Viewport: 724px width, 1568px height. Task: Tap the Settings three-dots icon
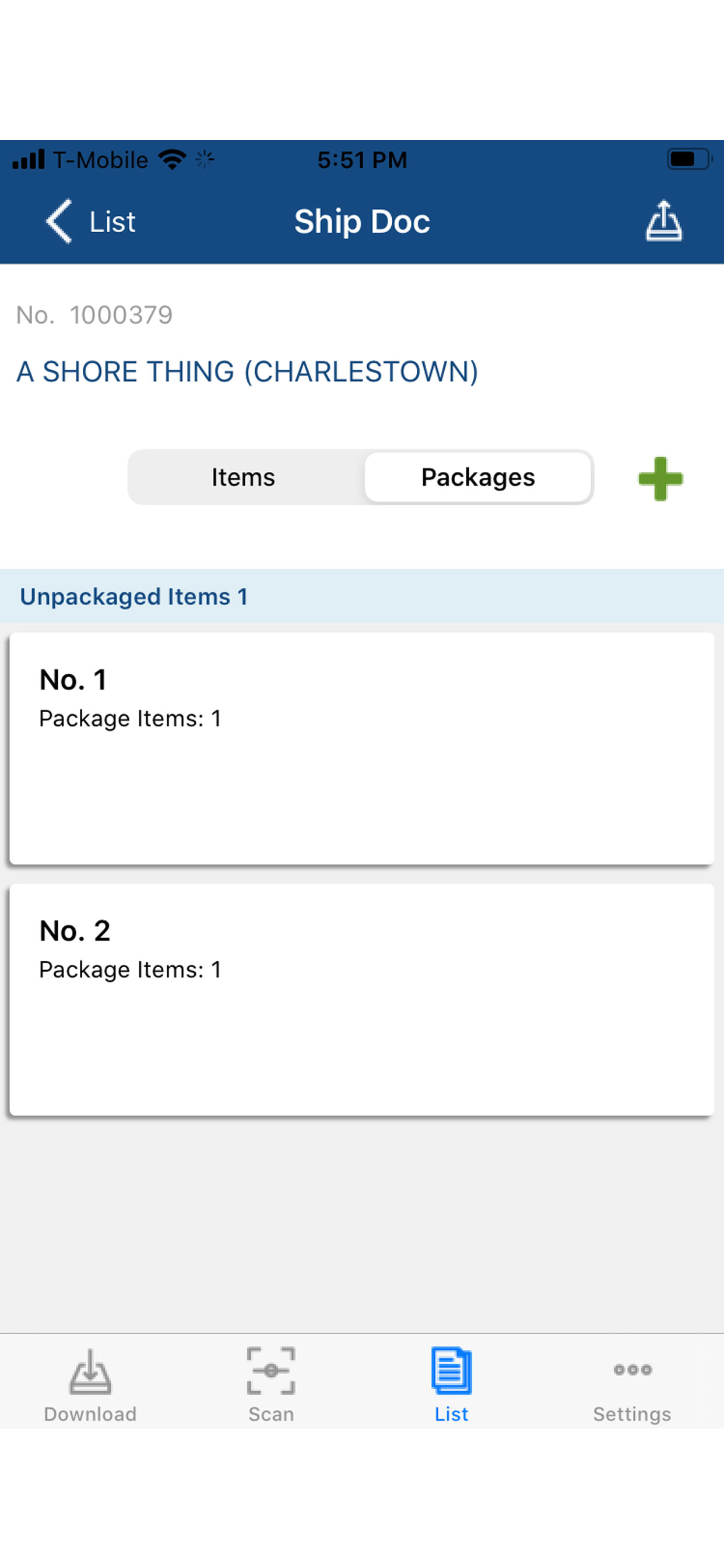pos(632,1370)
